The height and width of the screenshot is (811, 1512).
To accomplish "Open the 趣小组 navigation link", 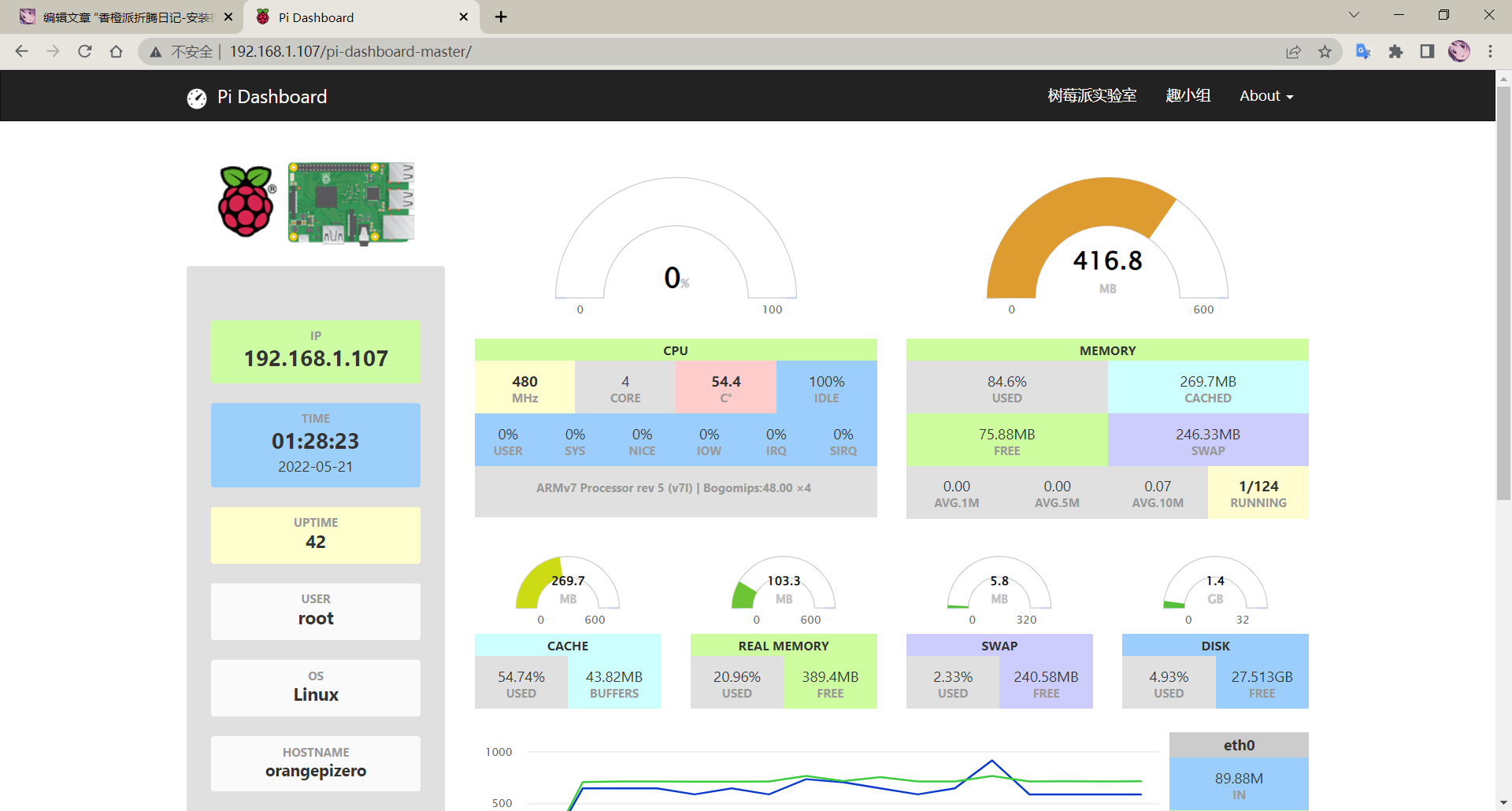I will click(x=1188, y=96).
